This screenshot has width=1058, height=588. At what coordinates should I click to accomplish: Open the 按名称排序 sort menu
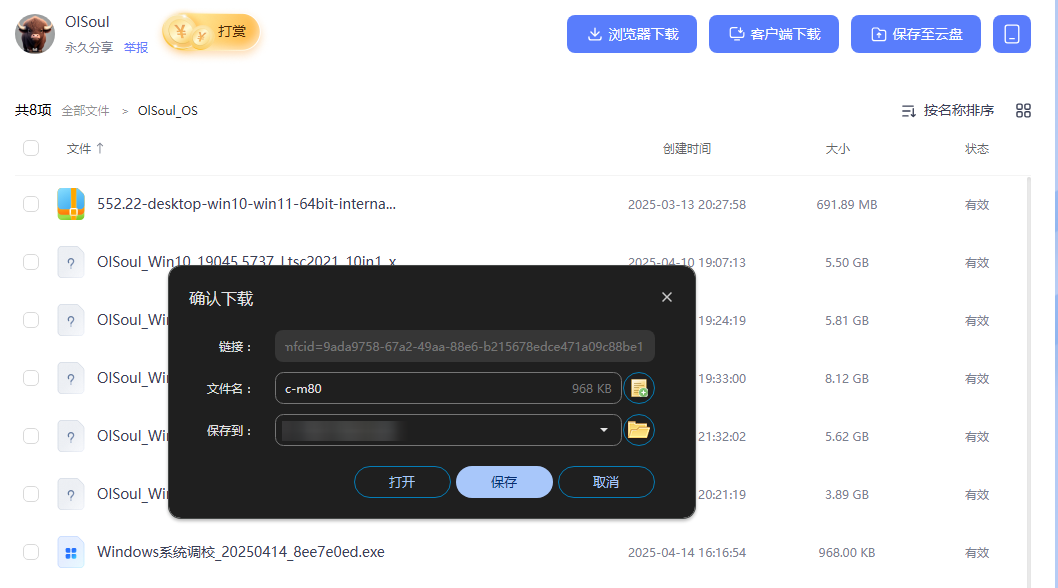947,111
